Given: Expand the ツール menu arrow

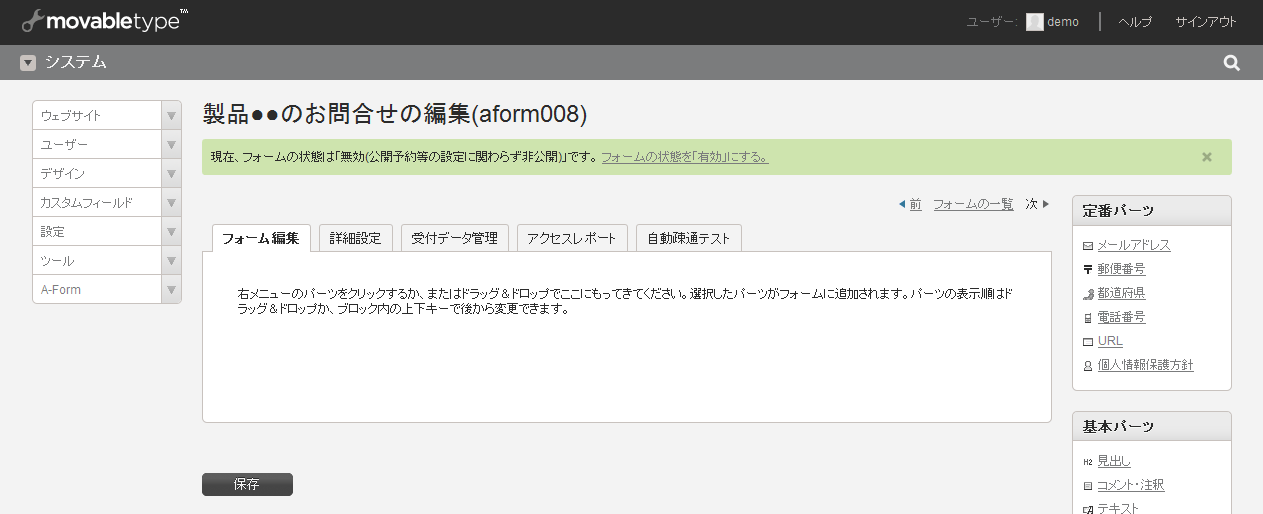Looking at the screenshot, I should pyautogui.click(x=171, y=261).
